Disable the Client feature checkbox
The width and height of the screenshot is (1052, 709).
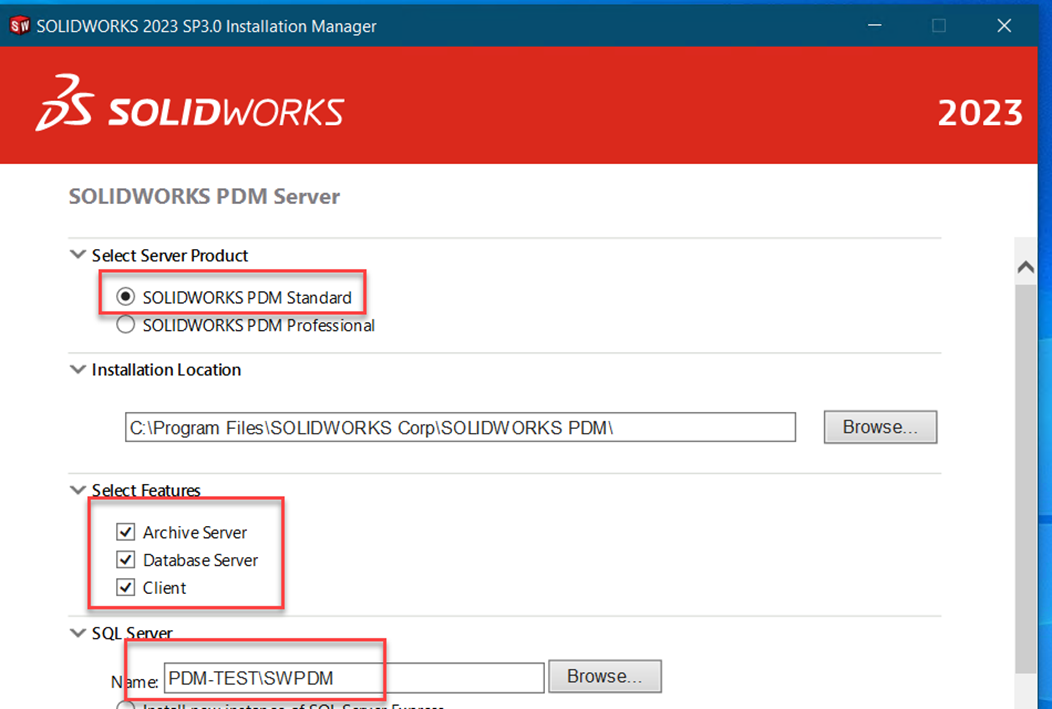(126, 587)
